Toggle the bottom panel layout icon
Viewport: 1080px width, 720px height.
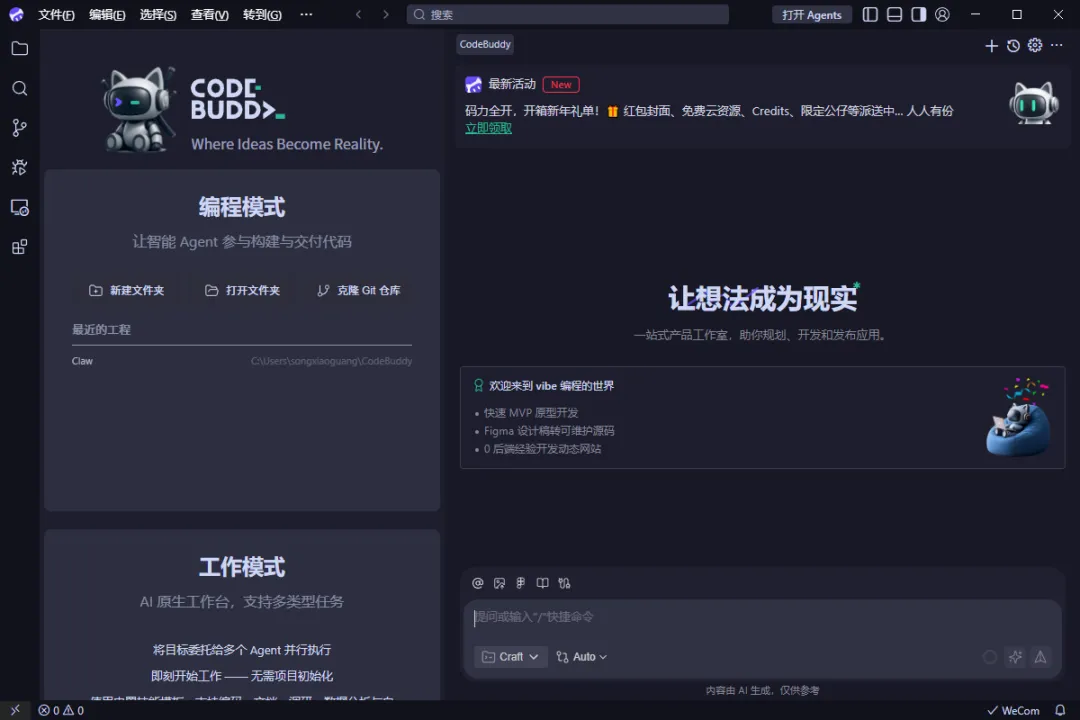[894, 14]
